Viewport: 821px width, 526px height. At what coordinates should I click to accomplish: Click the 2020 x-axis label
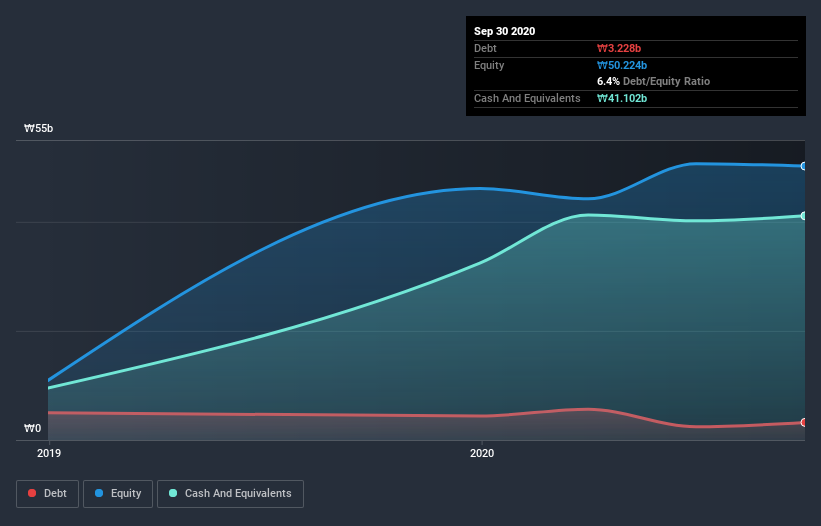tap(482, 453)
